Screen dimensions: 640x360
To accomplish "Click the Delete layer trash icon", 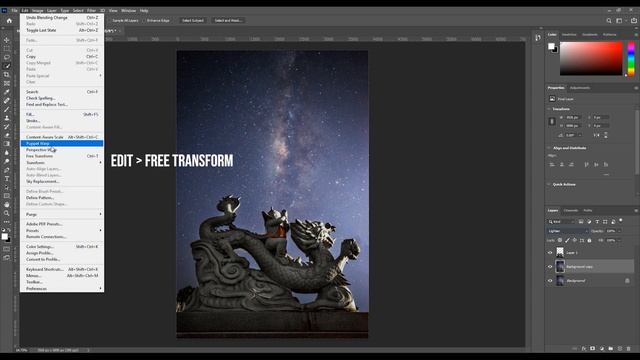I will coord(629,349).
